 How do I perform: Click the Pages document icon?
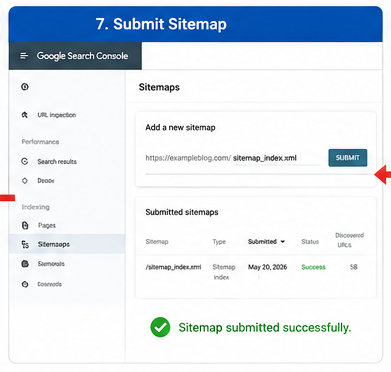25,225
